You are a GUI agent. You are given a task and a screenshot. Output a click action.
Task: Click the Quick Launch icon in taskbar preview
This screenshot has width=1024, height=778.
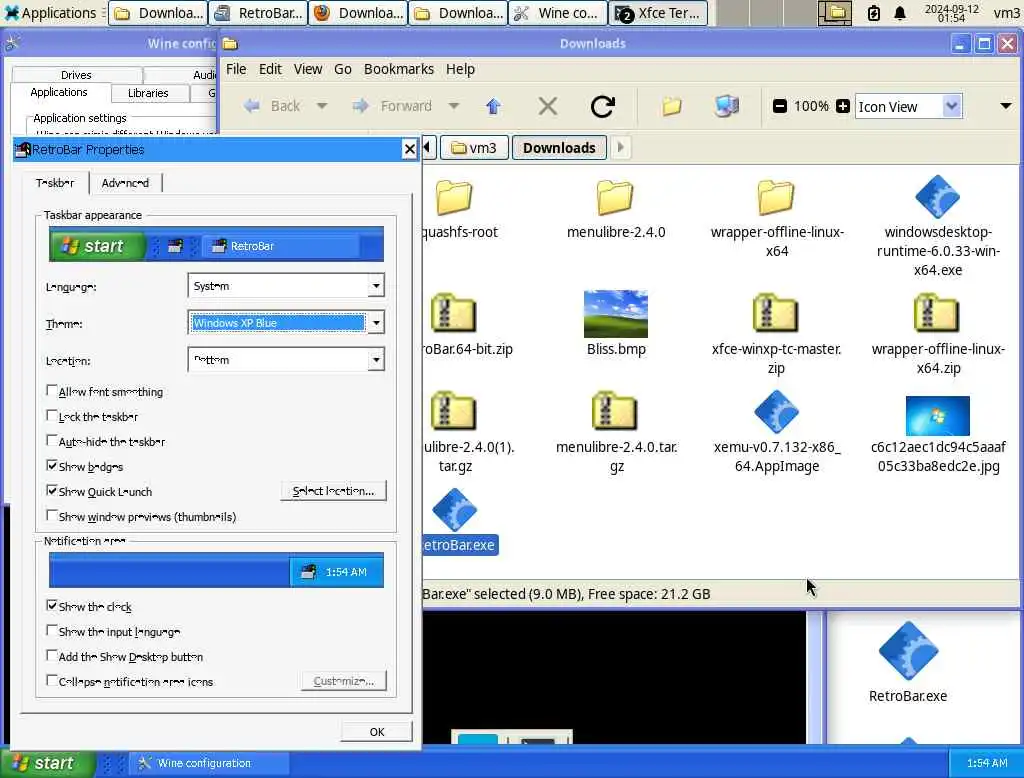point(175,246)
